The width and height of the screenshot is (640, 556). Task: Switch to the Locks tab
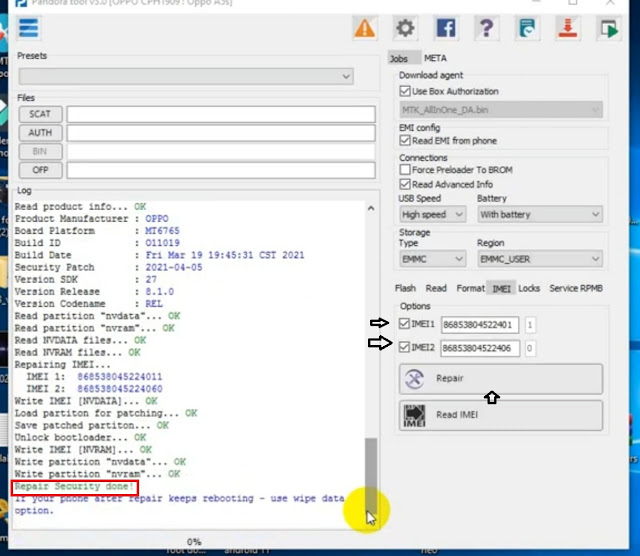pos(529,288)
